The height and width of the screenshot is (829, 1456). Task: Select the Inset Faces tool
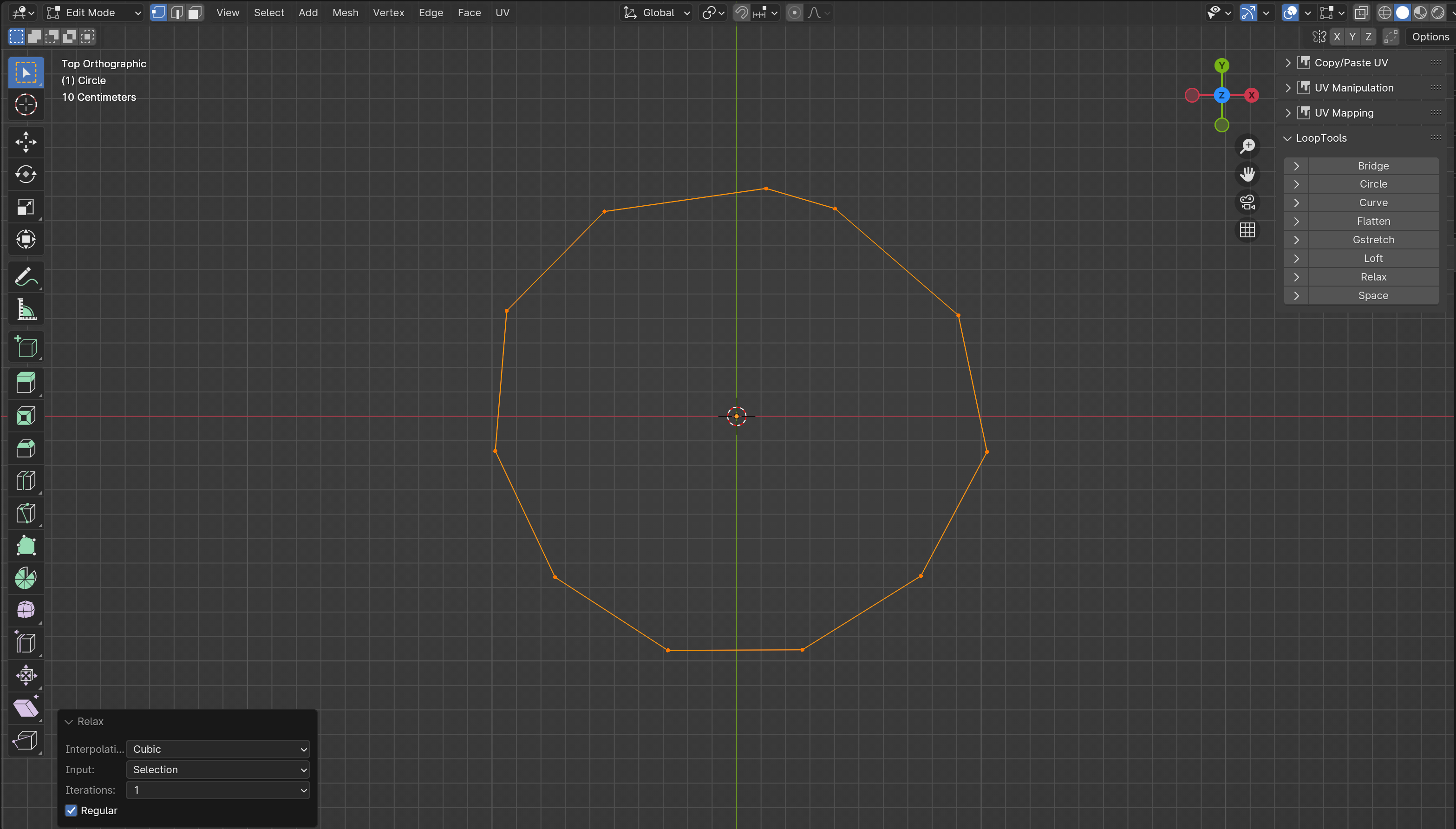point(26,416)
